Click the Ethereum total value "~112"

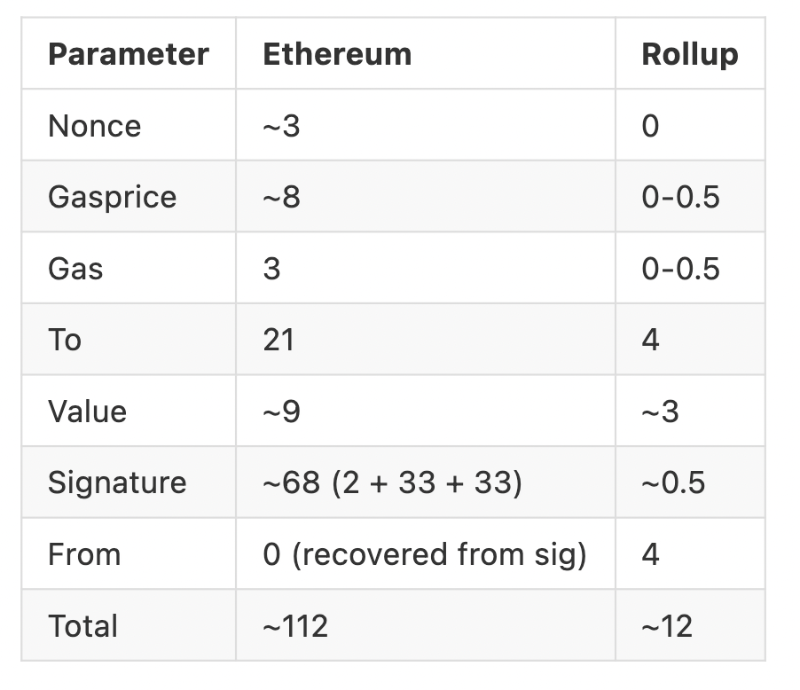click(x=295, y=626)
